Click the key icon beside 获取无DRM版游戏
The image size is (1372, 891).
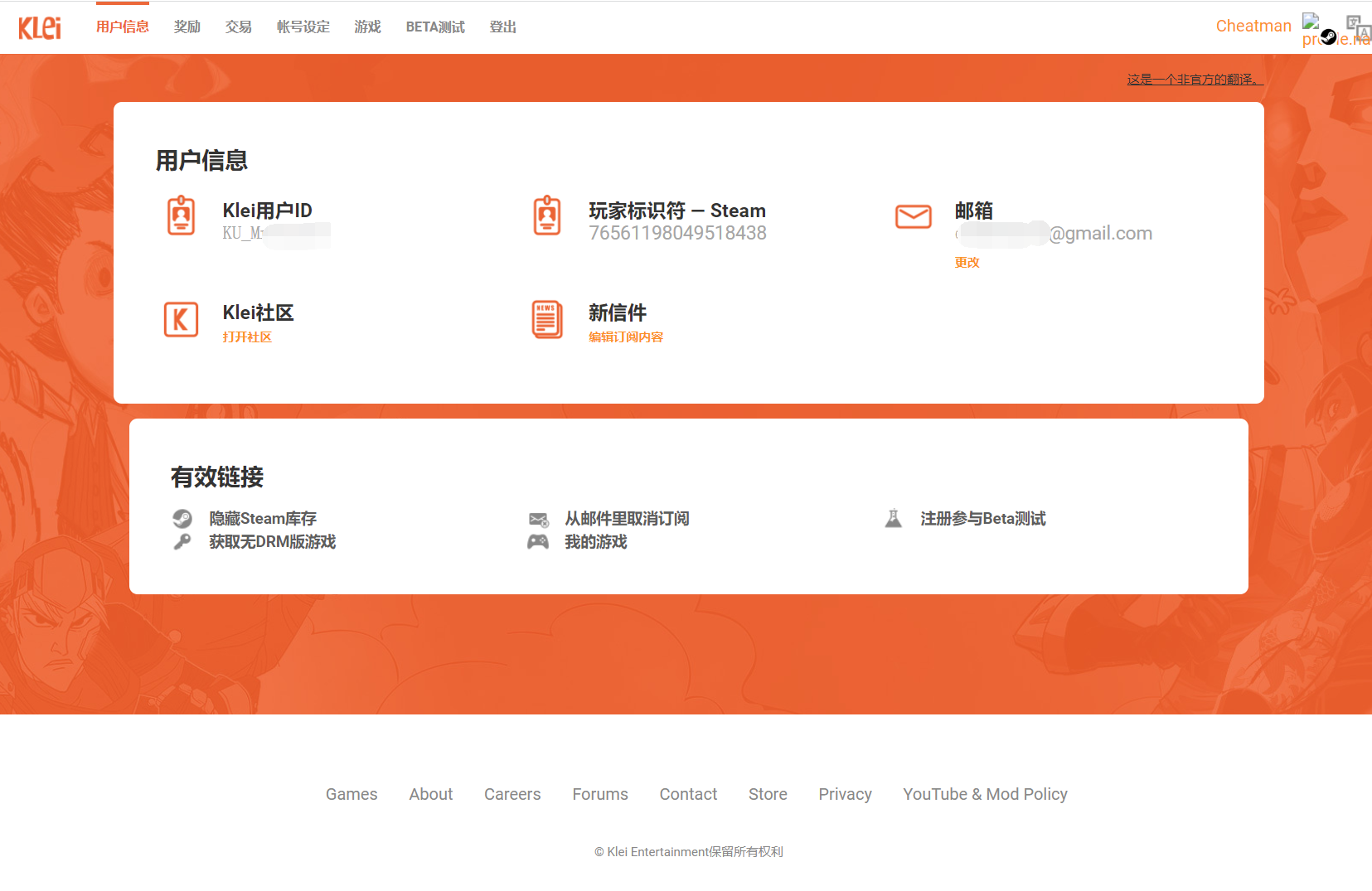click(x=184, y=542)
